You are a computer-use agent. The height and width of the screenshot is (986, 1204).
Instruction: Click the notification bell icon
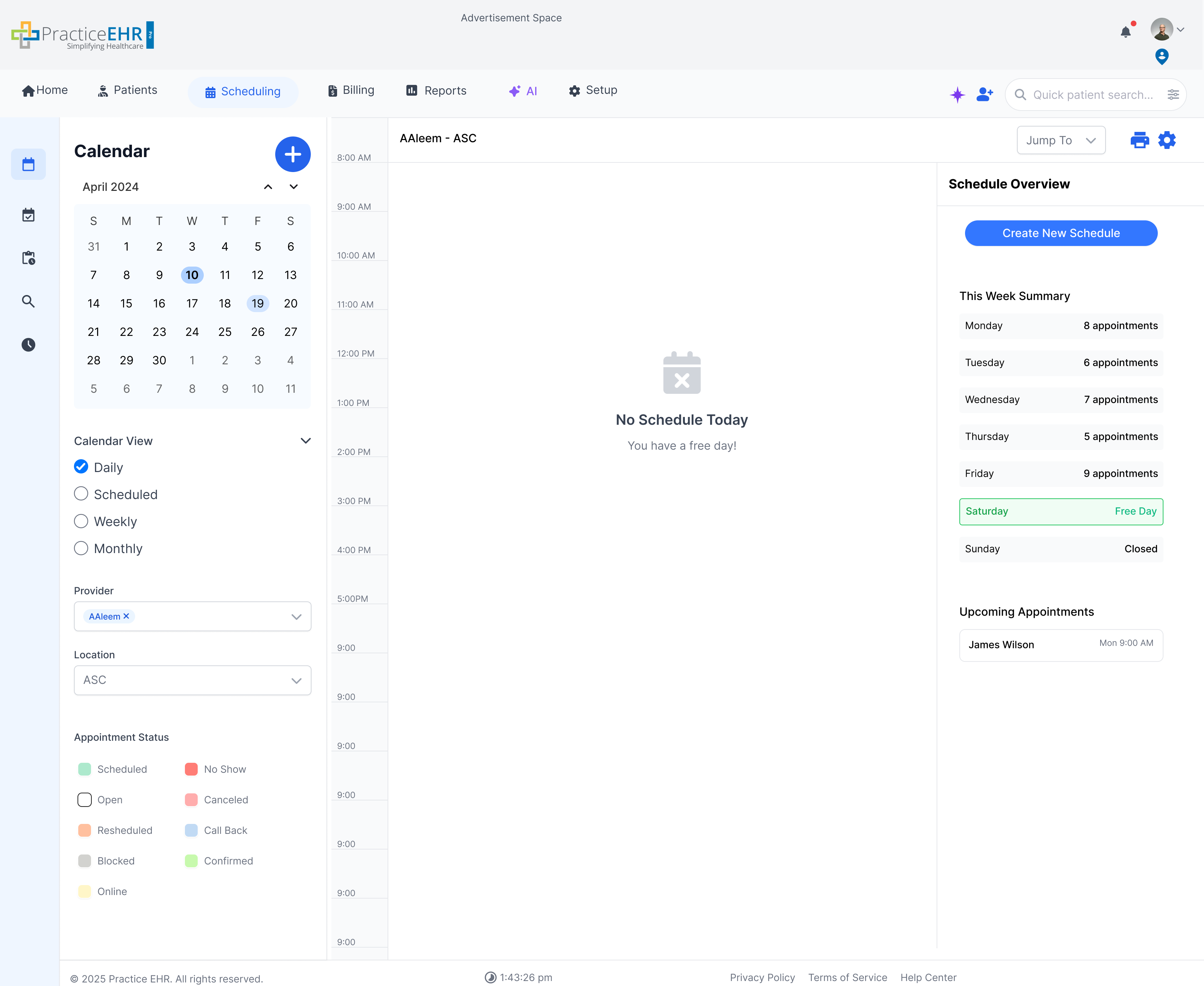tap(1125, 32)
